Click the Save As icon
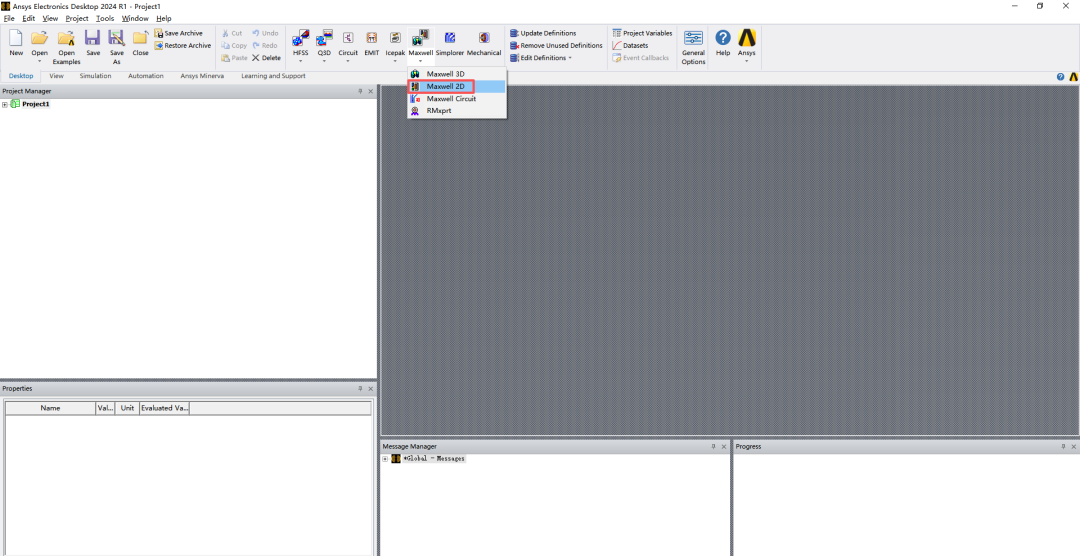Viewport: 1080px width, 556px height. click(x=116, y=39)
